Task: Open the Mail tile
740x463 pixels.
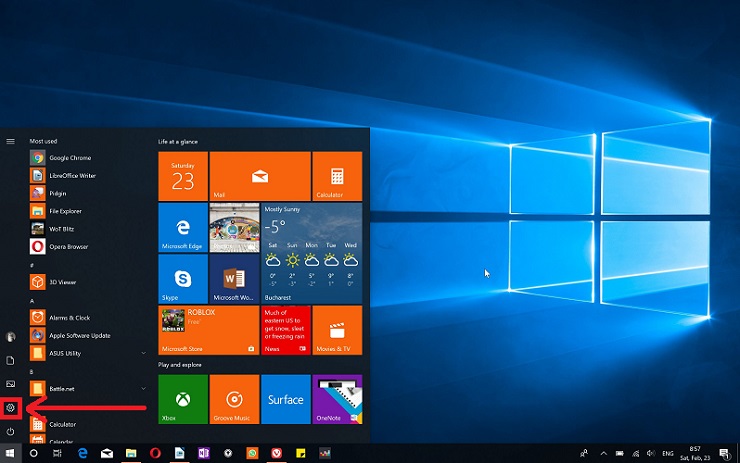Action: coord(260,176)
